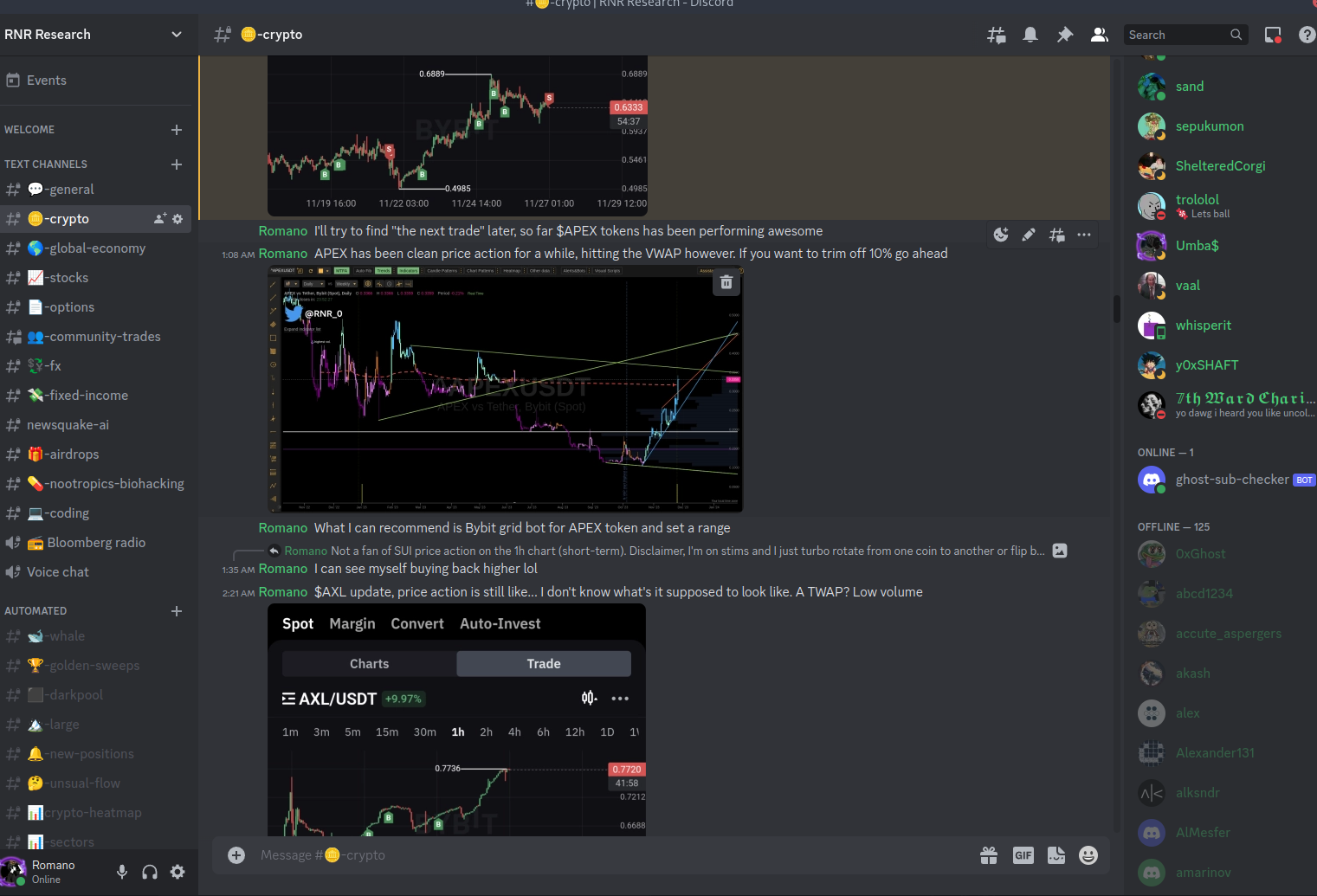The image size is (1317, 896).
Task: Open notification settings bell icon
Action: click(x=1030, y=35)
